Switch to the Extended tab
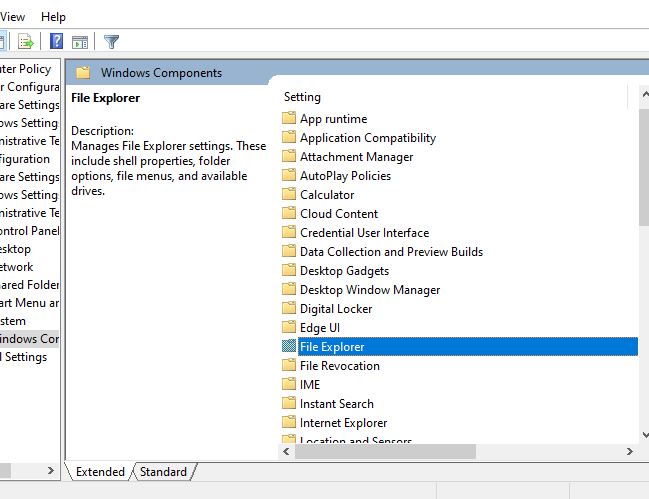649x499 pixels. click(100, 472)
